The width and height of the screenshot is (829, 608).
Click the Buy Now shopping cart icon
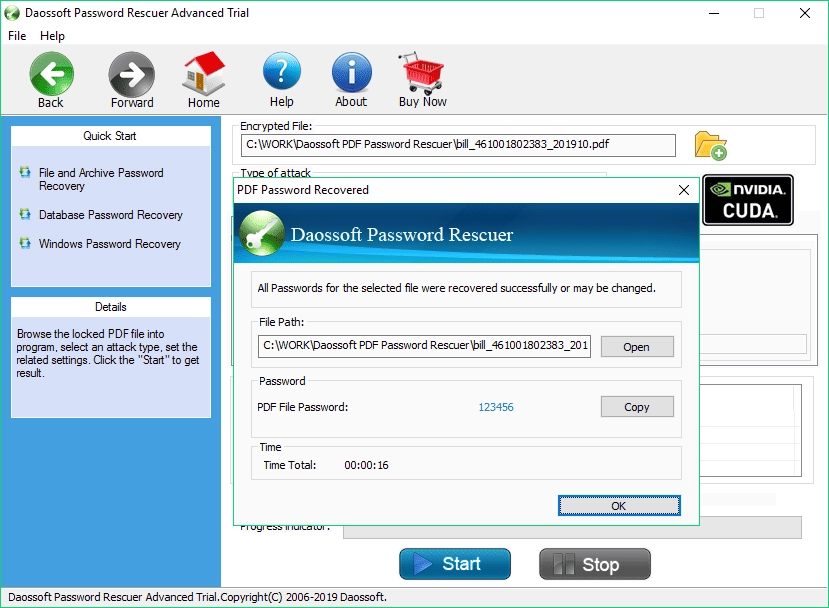pos(422,72)
